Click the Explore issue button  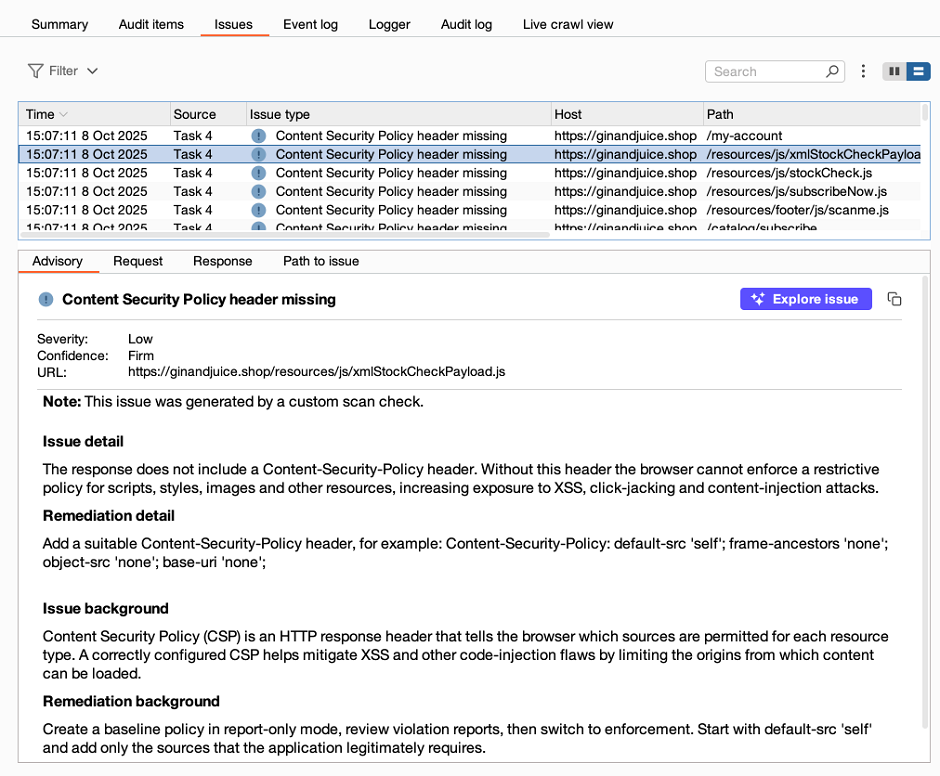pyautogui.click(x=806, y=299)
